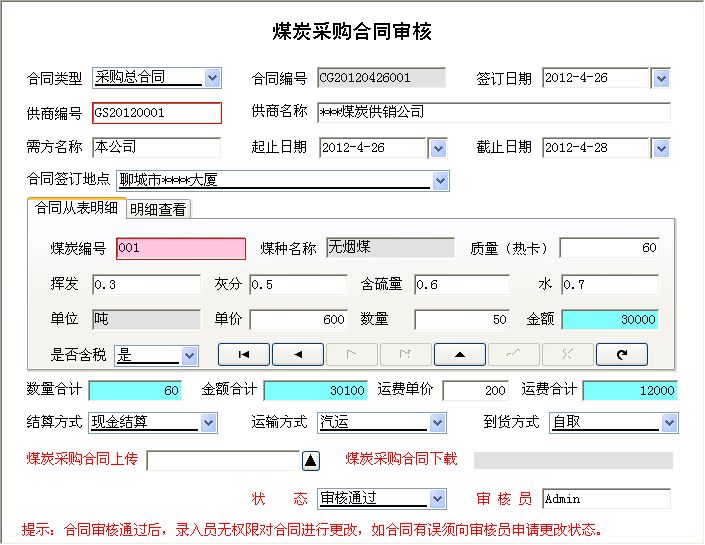This screenshot has height=545, width=705.
Task: Switch to 明细查看 tab
Action: tap(158, 209)
